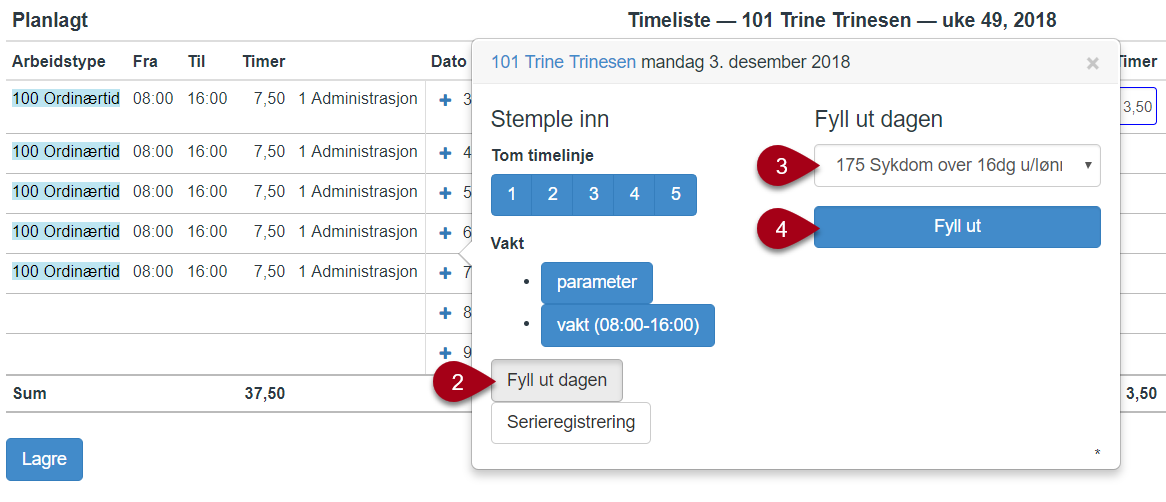
Task: Click the plus icon on the second date row
Action: [x=445, y=153]
